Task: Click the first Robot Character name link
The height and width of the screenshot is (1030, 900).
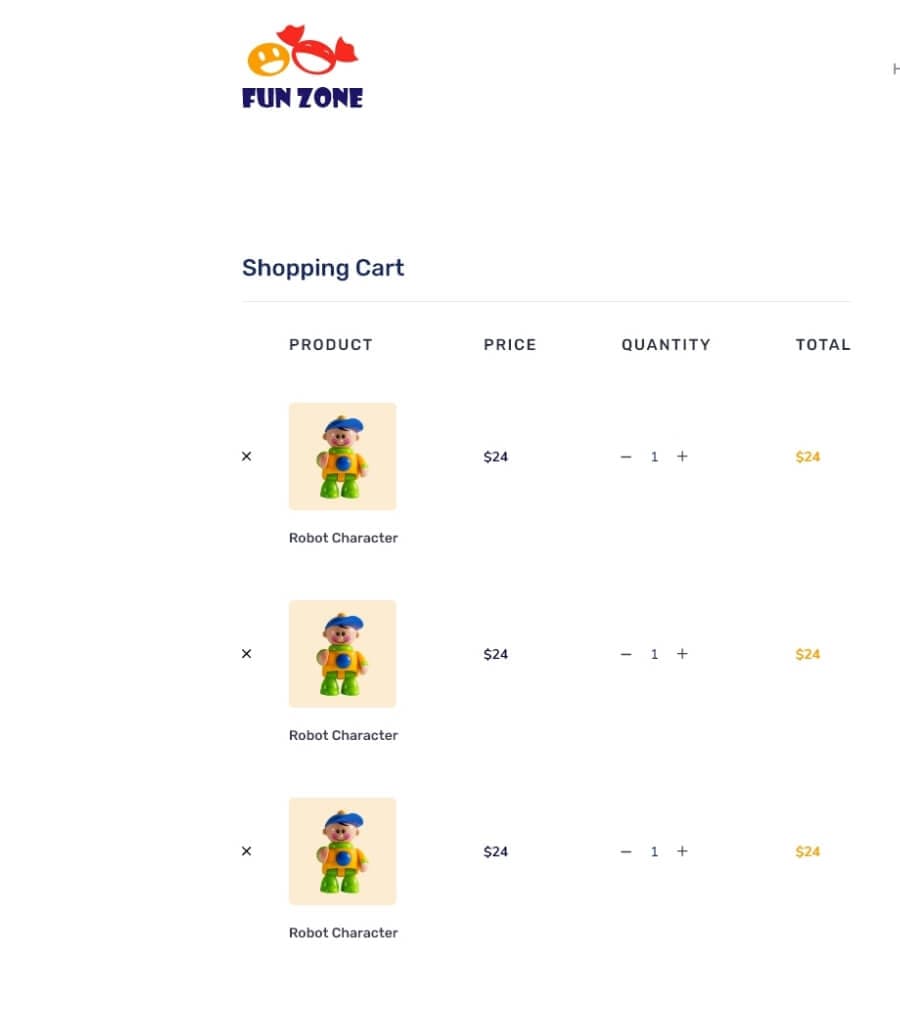Action: coord(343,538)
